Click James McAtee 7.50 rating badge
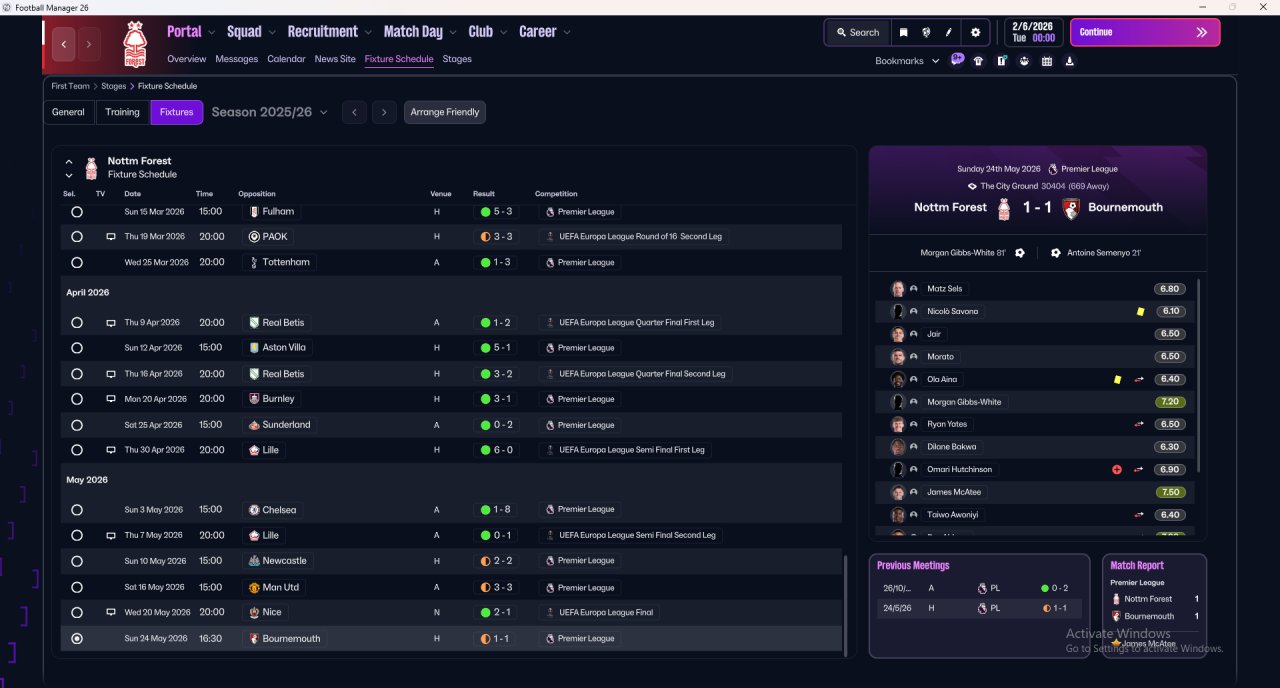Viewport: 1280px width, 688px height. 1170,492
